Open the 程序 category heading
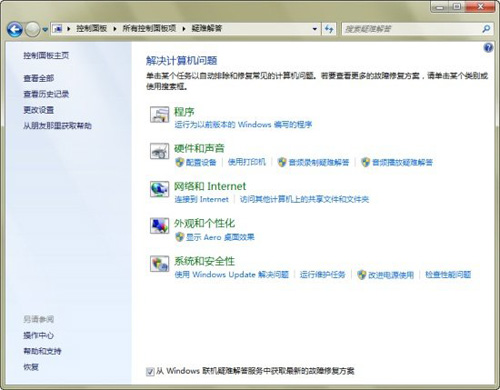The height and width of the screenshot is (390, 500). pos(184,112)
